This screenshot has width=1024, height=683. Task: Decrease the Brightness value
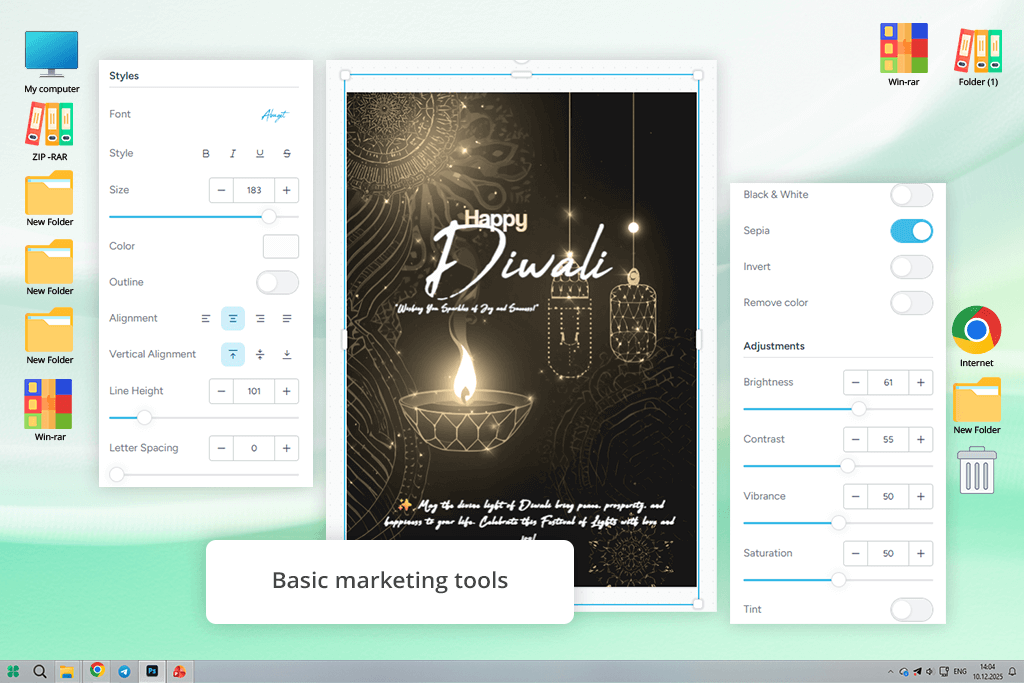point(856,383)
